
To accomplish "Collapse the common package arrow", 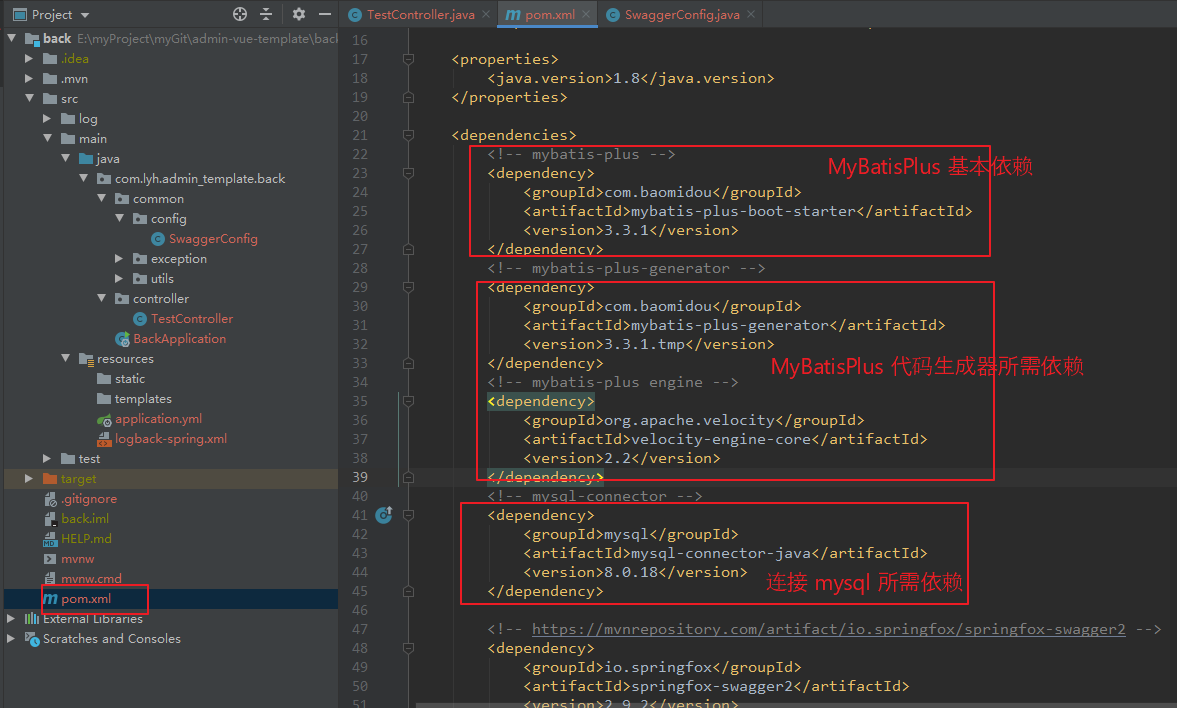I will (101, 198).
